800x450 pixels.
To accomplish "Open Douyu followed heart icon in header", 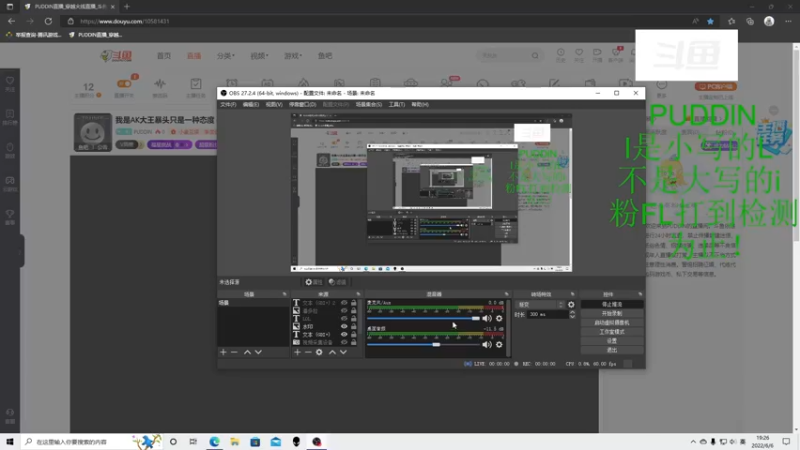I will 579,53.
